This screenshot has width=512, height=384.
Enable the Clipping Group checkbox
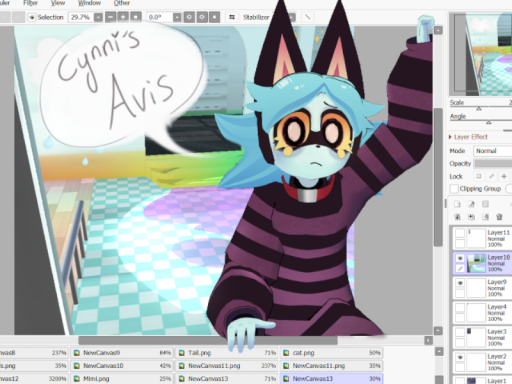(454, 189)
